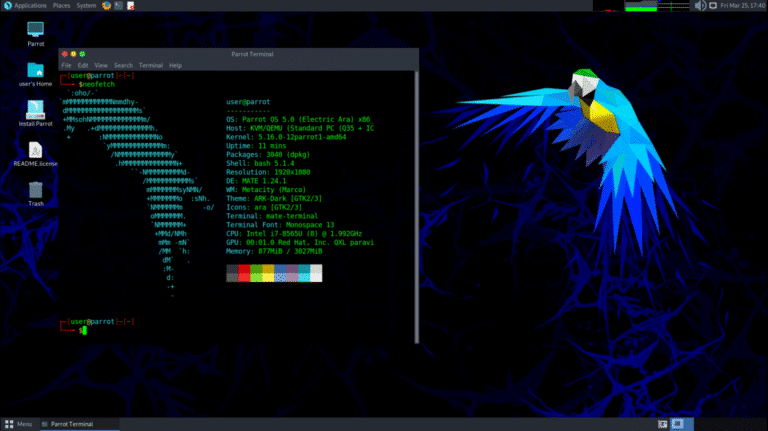Click the 'Resolution: 1920x1080' line
This screenshot has height=431, width=768.
tap(268, 172)
